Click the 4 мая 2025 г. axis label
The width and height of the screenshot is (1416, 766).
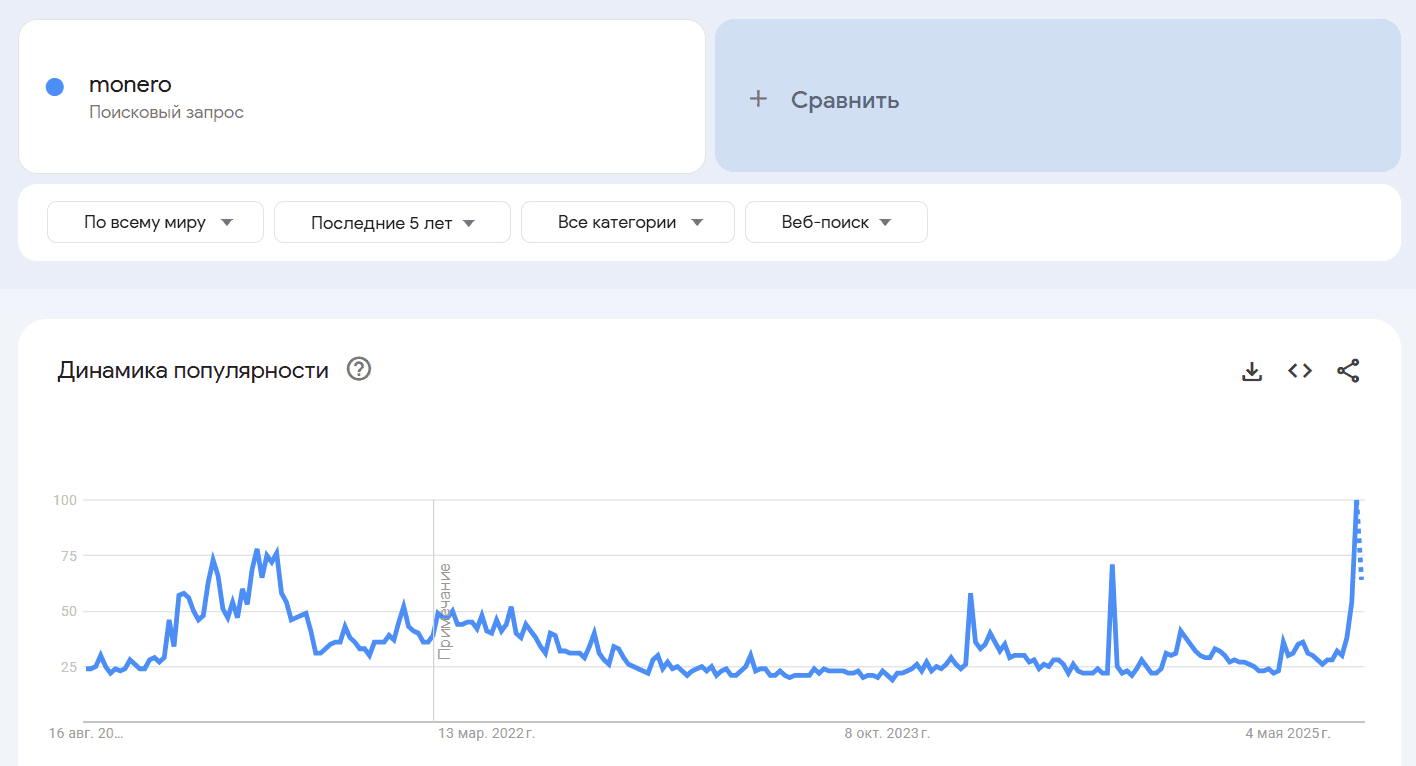(x=1288, y=734)
